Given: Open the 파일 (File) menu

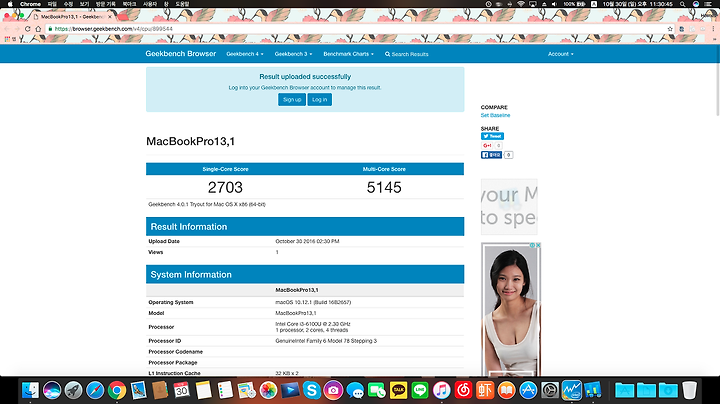Looking at the screenshot, I should [x=52, y=4].
